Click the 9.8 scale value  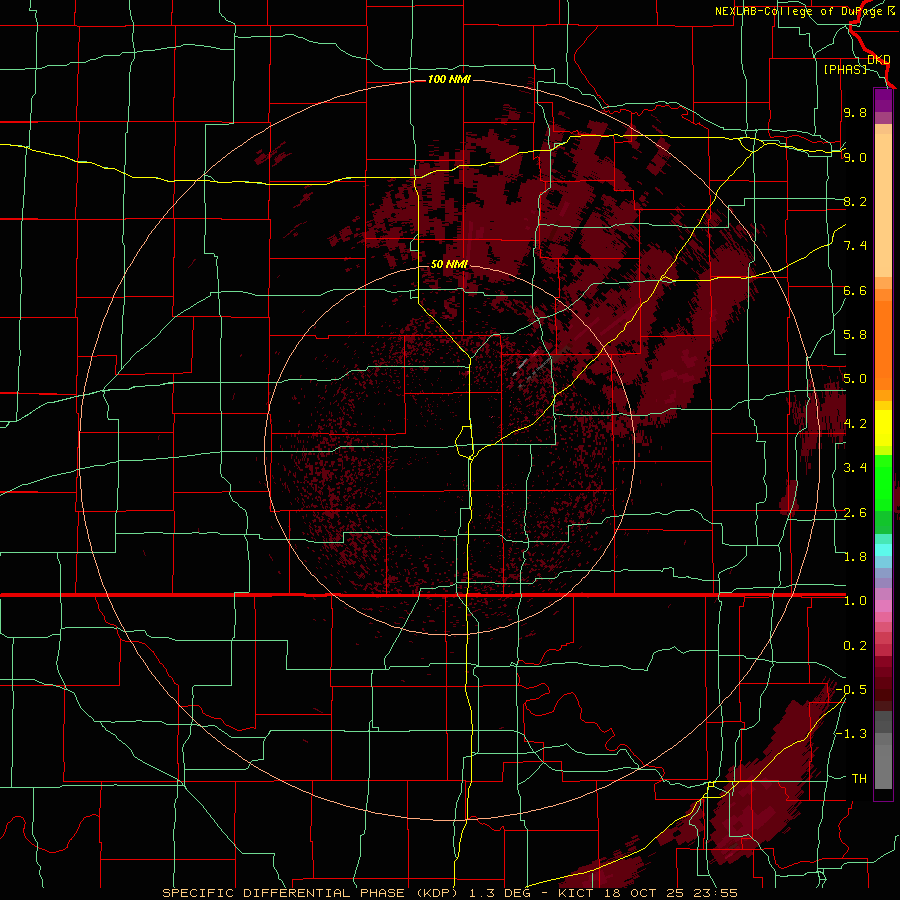pyautogui.click(x=855, y=112)
